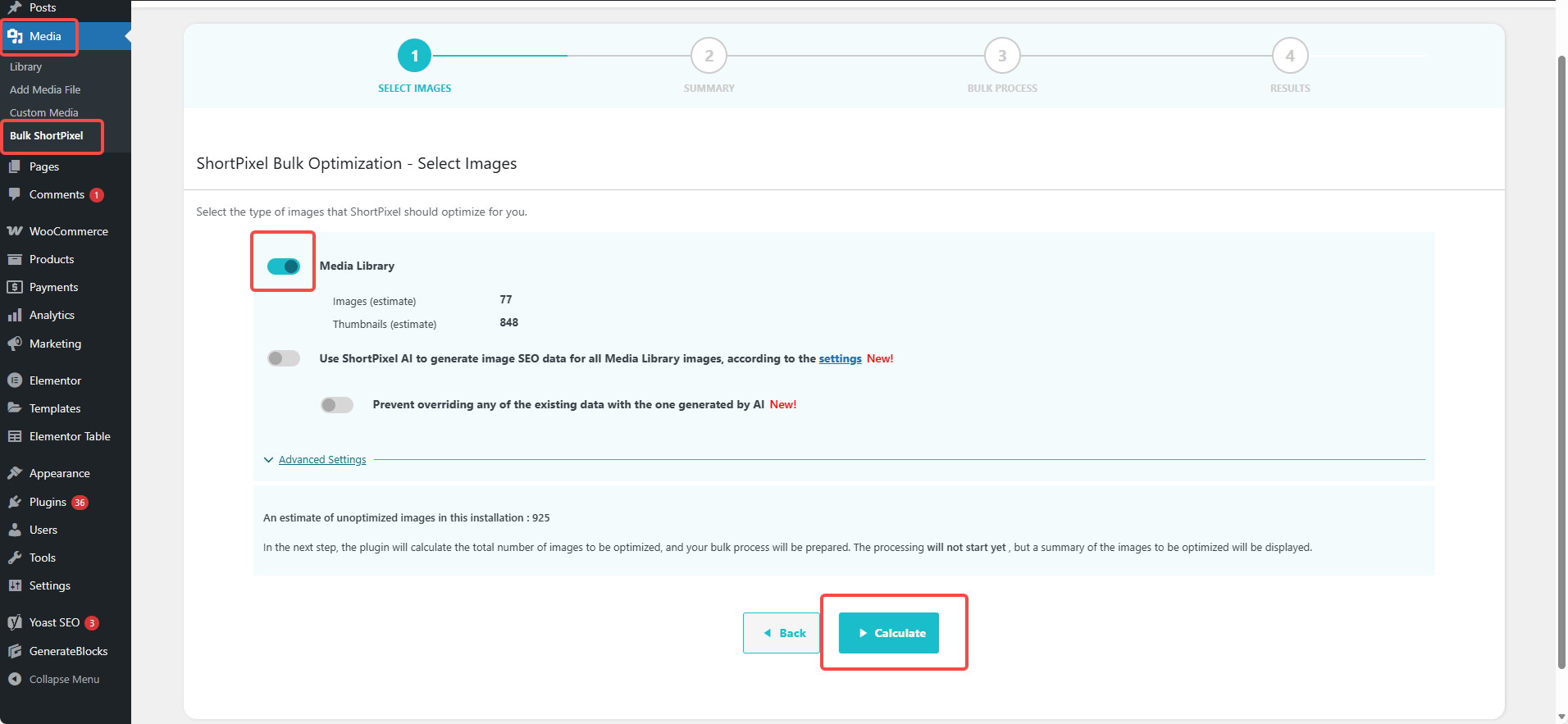
Task: Click the bold "Media Library" label
Action: click(357, 266)
